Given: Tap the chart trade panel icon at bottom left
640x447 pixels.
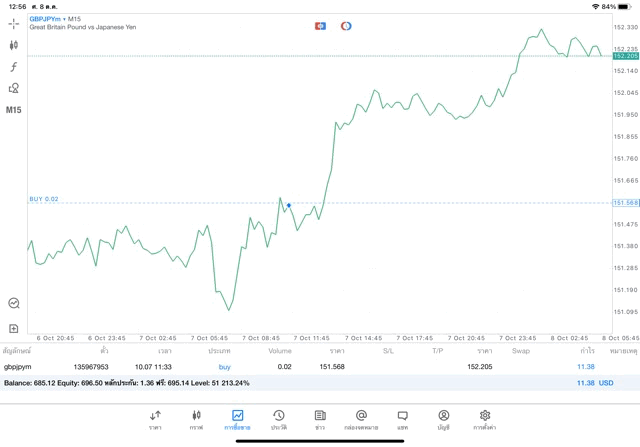Looking at the screenshot, I should [x=14, y=303].
